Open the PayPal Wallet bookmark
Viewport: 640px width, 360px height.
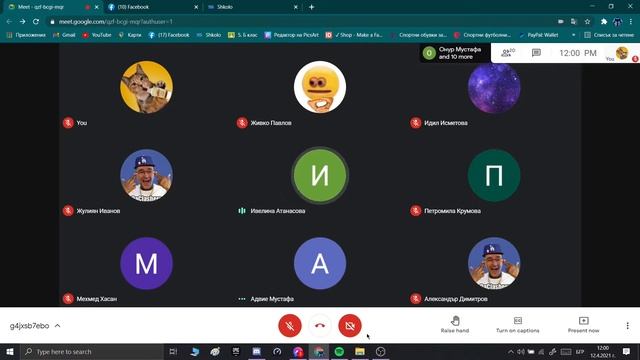pos(539,35)
